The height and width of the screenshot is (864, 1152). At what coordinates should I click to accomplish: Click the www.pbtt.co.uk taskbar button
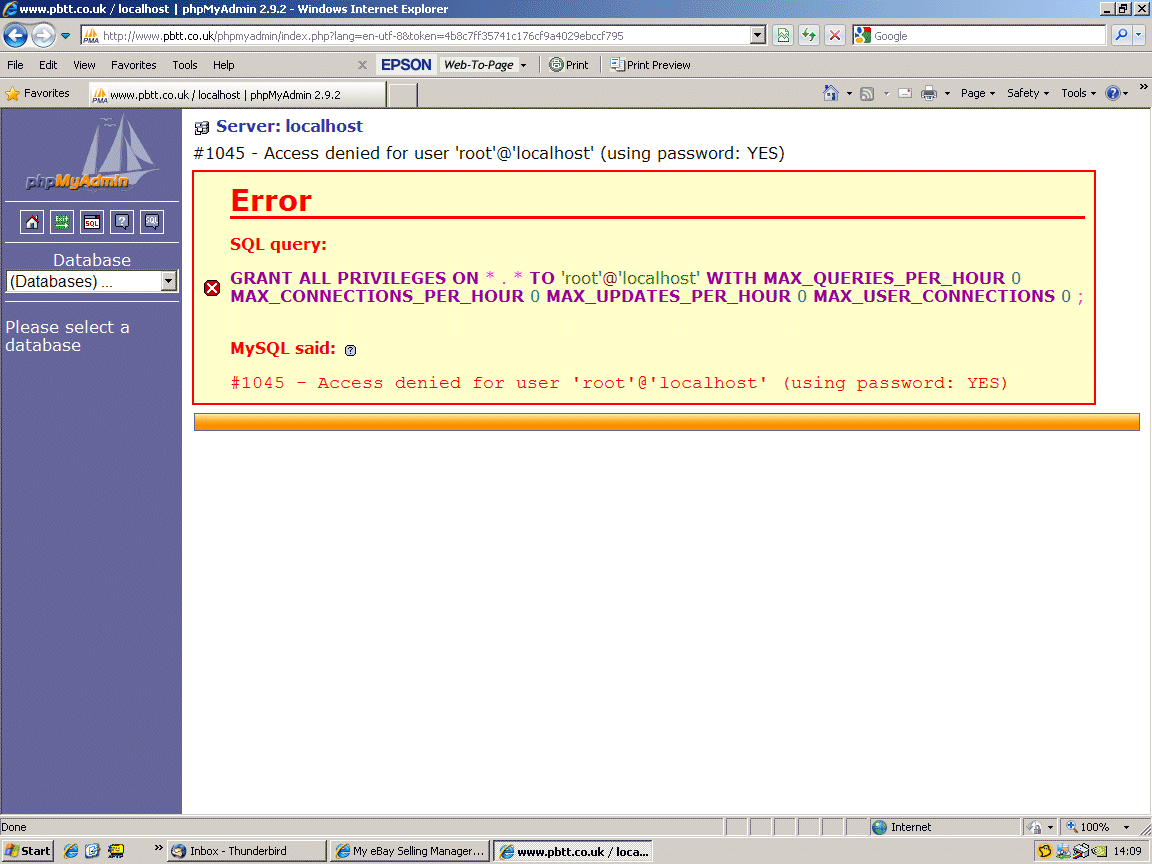pos(573,851)
